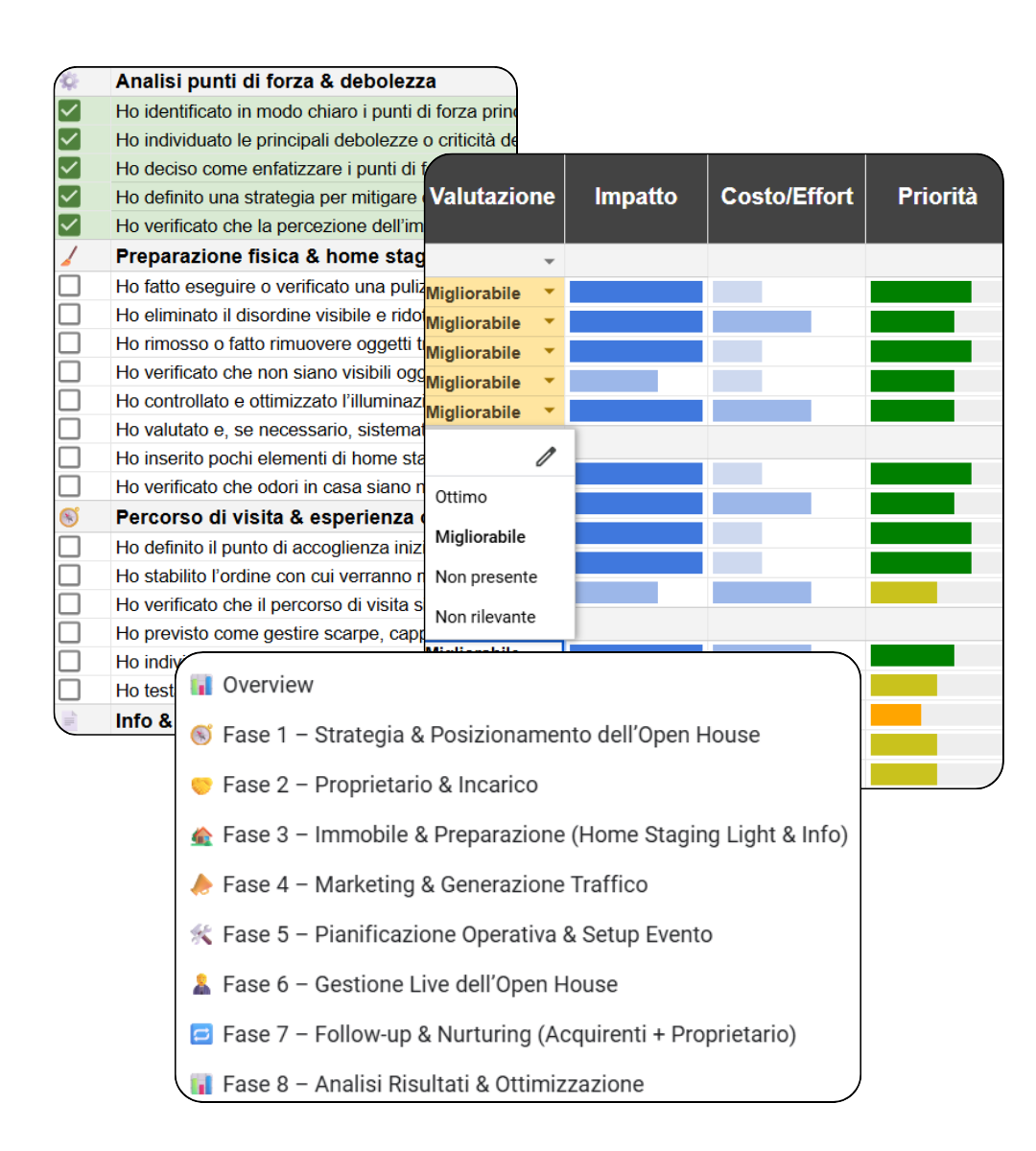1036x1151 pixels.
Task: Check the 'Ho fatto eseguire o verificato' checkbox
Action: pos(69,286)
